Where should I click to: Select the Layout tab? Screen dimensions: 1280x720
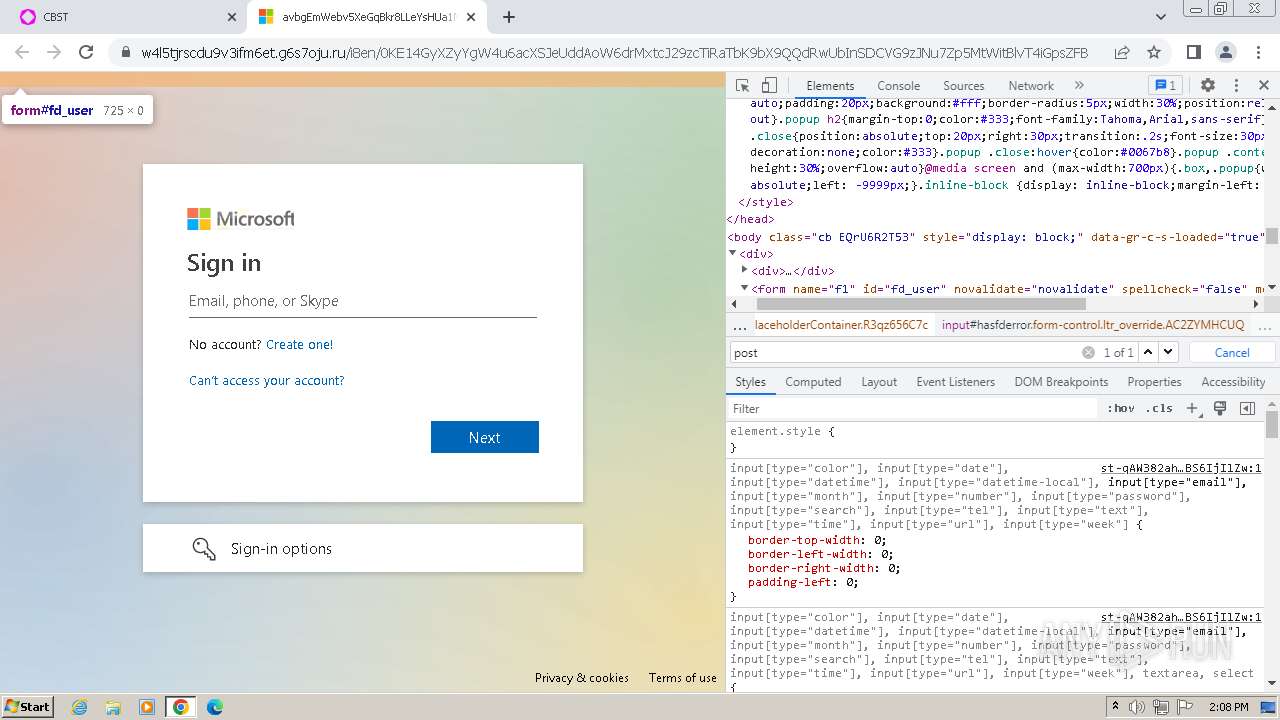click(879, 382)
